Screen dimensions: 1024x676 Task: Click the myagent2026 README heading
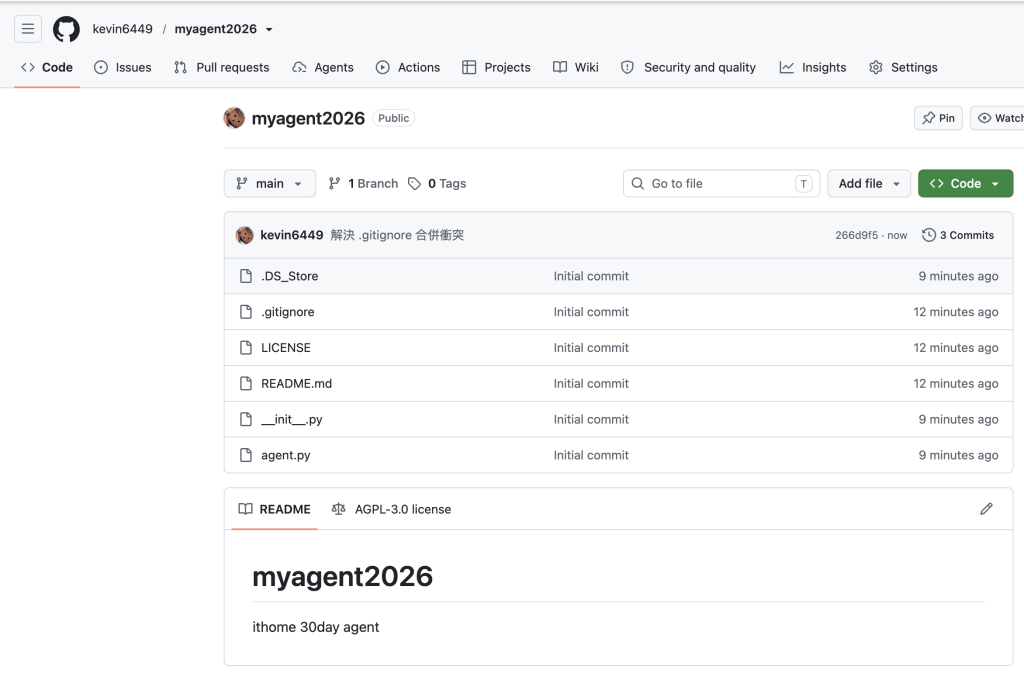342,577
